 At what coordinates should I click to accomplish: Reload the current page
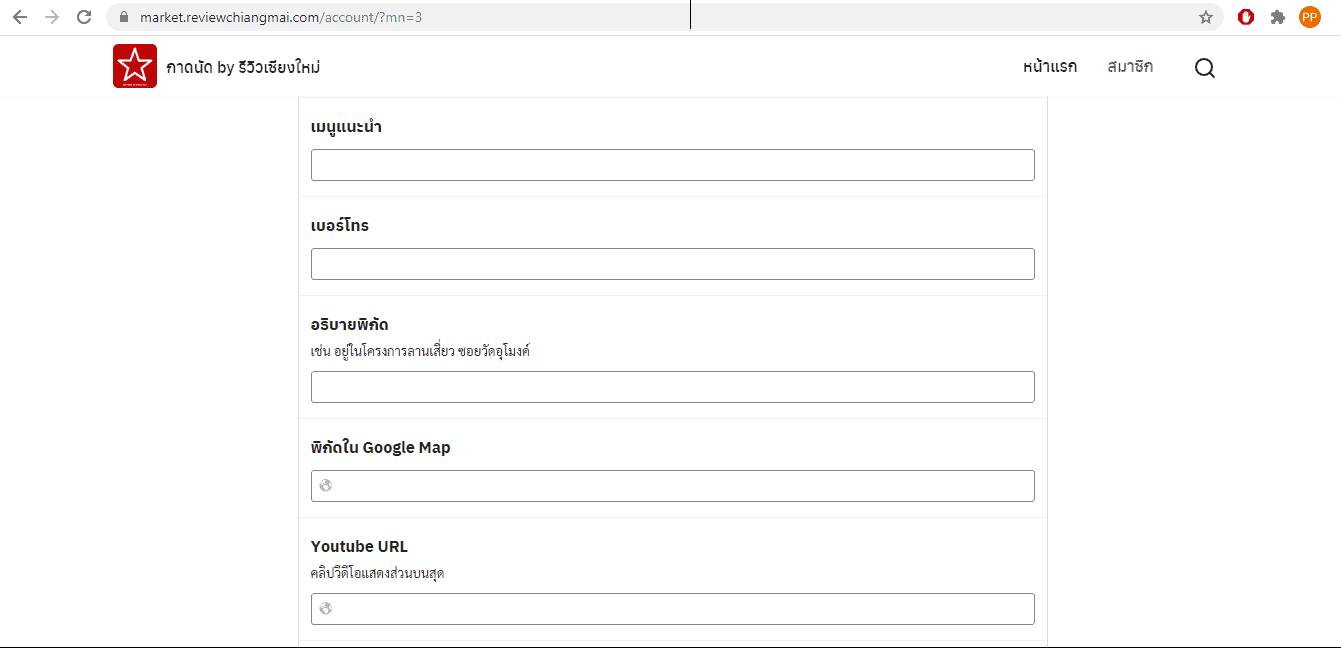pyautogui.click(x=84, y=17)
